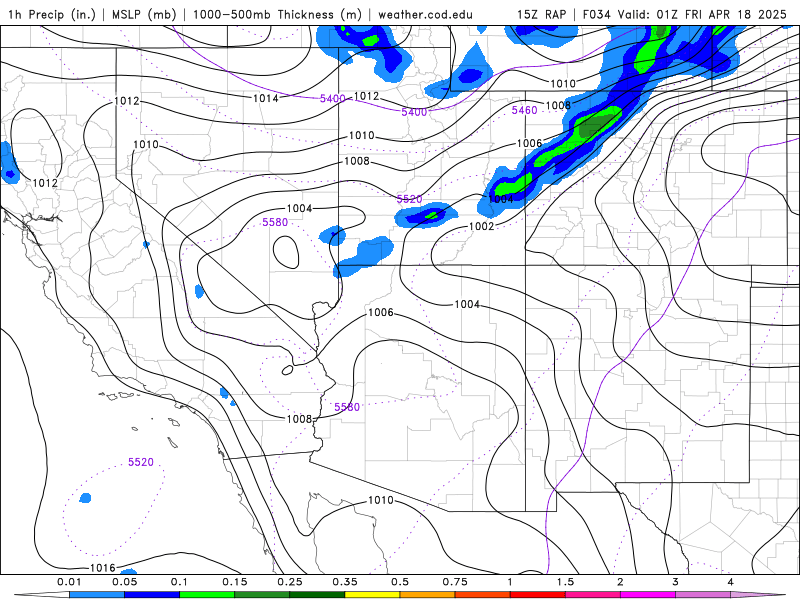Screen dimensions: 800x600
Task: Click the 0.05 legend value
Action: point(124,582)
